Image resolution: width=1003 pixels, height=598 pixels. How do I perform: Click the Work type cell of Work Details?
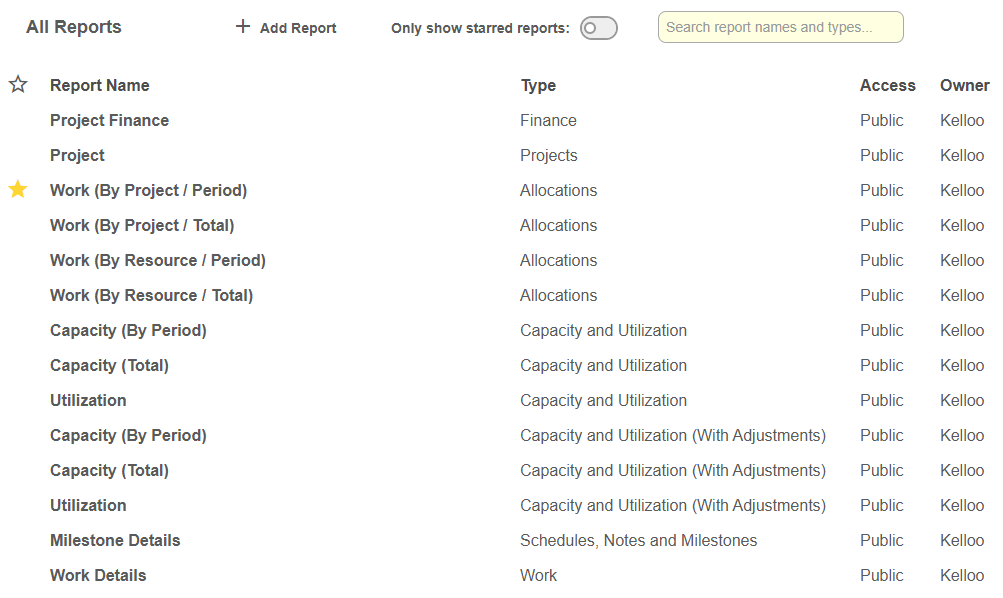[539, 576]
